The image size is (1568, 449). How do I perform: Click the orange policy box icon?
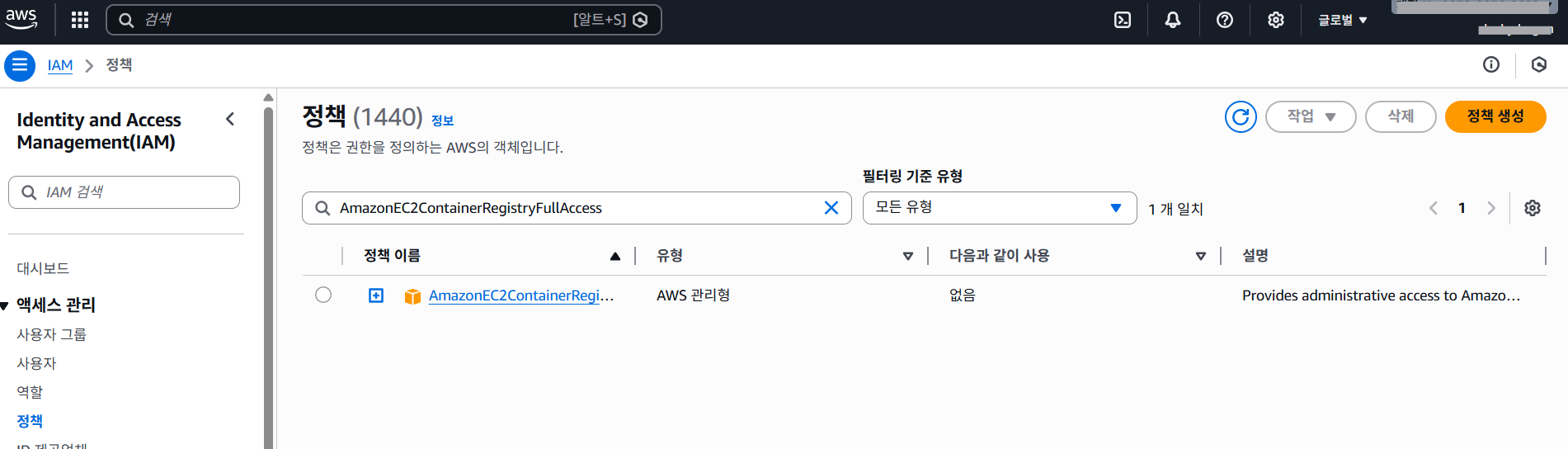412,296
